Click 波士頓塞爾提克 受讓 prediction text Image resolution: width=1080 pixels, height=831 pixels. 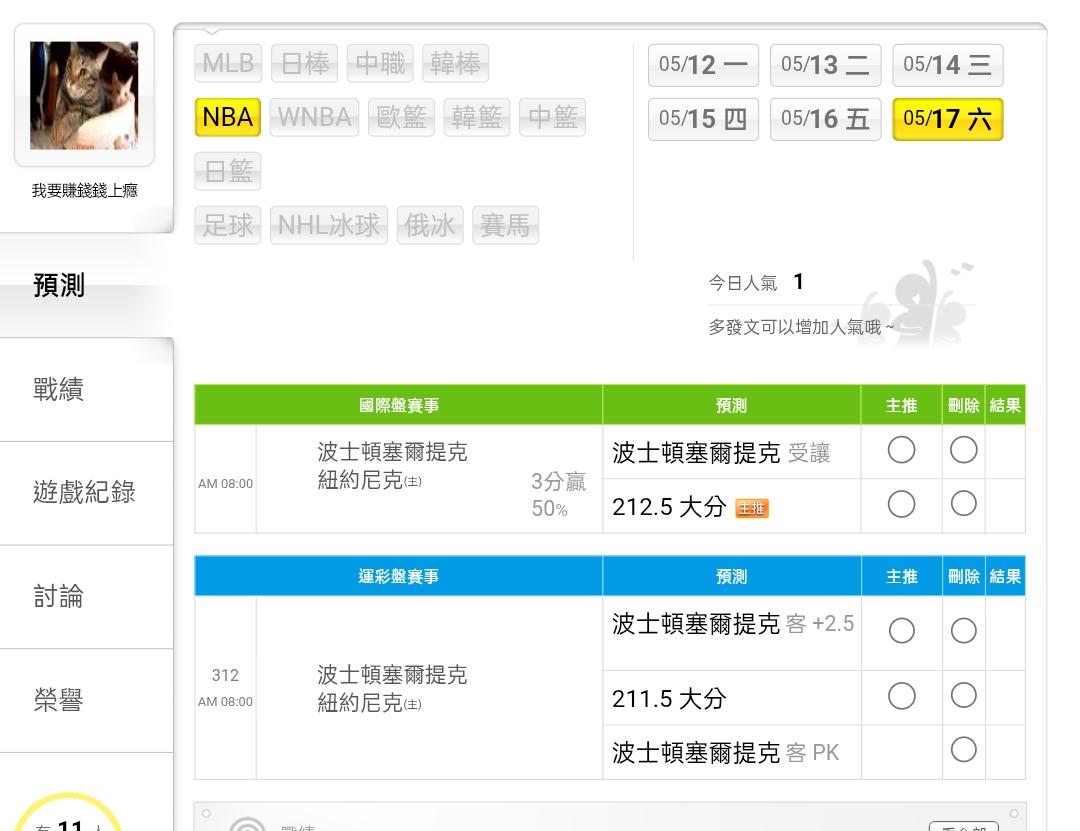(x=721, y=453)
